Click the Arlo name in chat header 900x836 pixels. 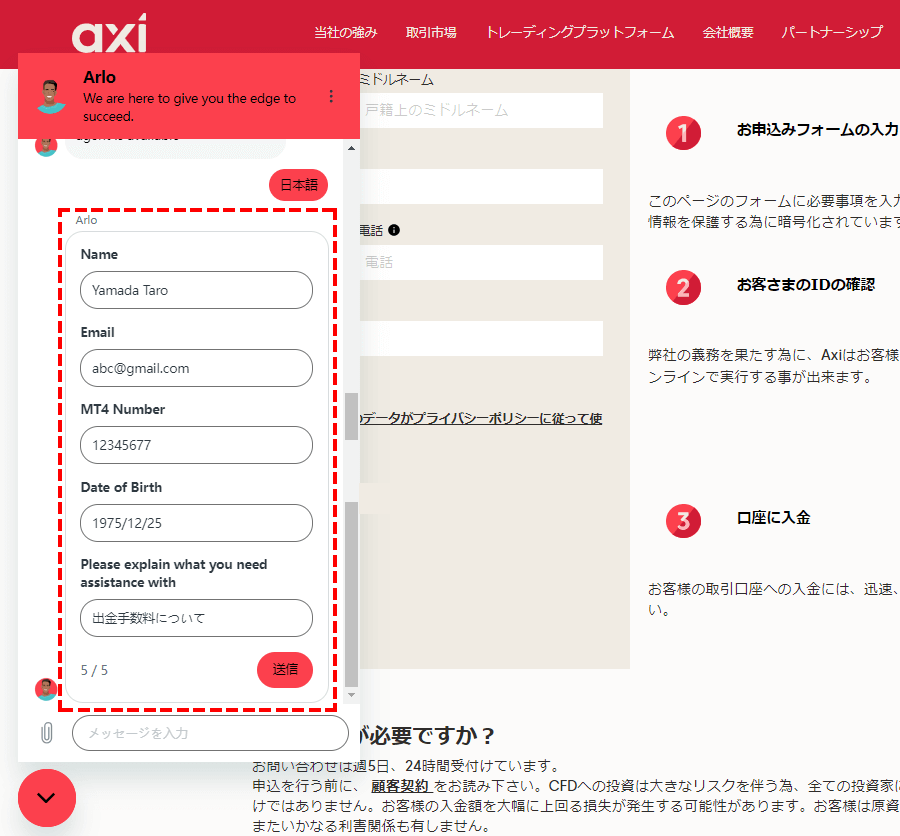coord(99,77)
